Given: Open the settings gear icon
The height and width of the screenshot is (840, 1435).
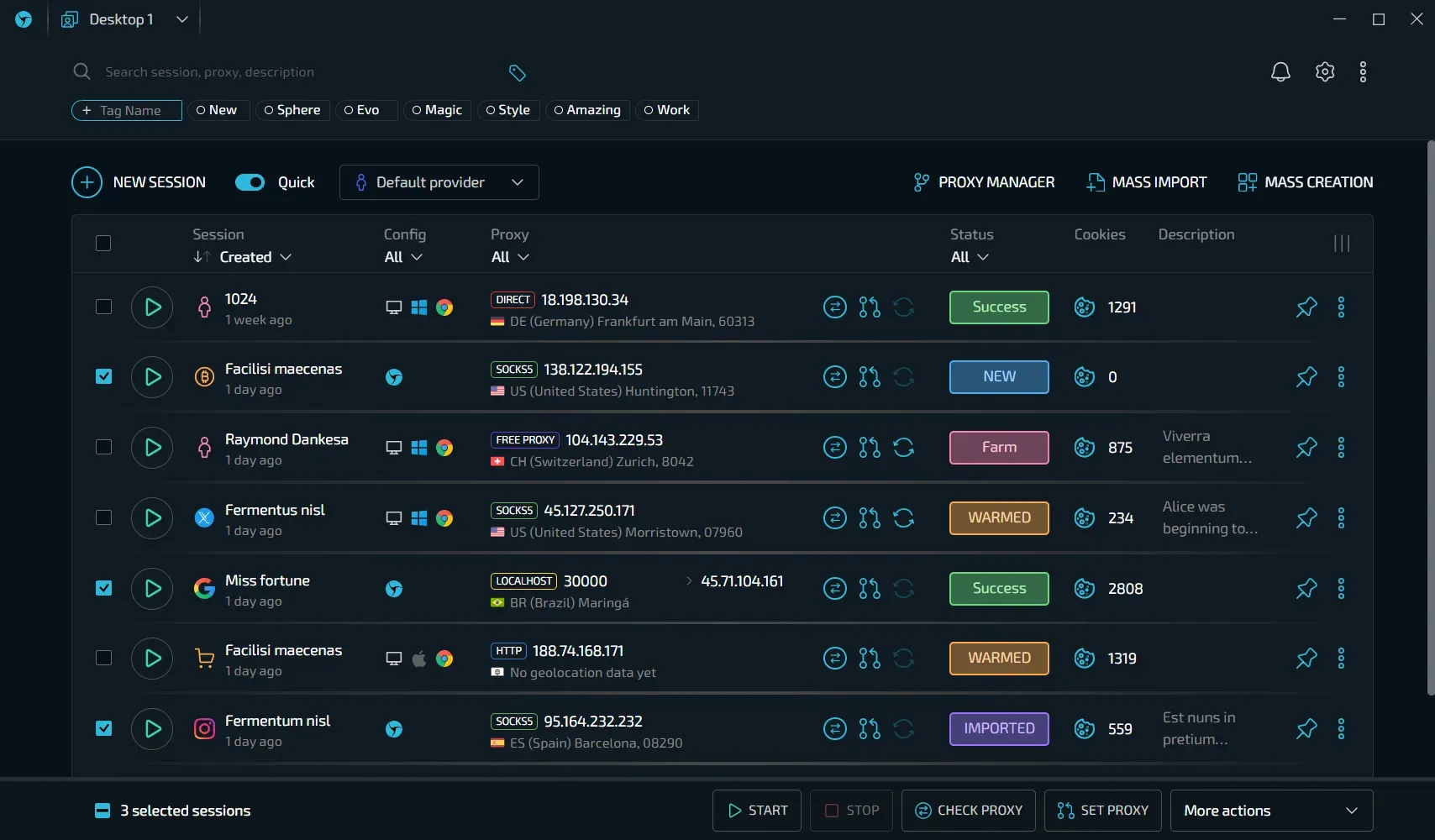Looking at the screenshot, I should (1325, 72).
